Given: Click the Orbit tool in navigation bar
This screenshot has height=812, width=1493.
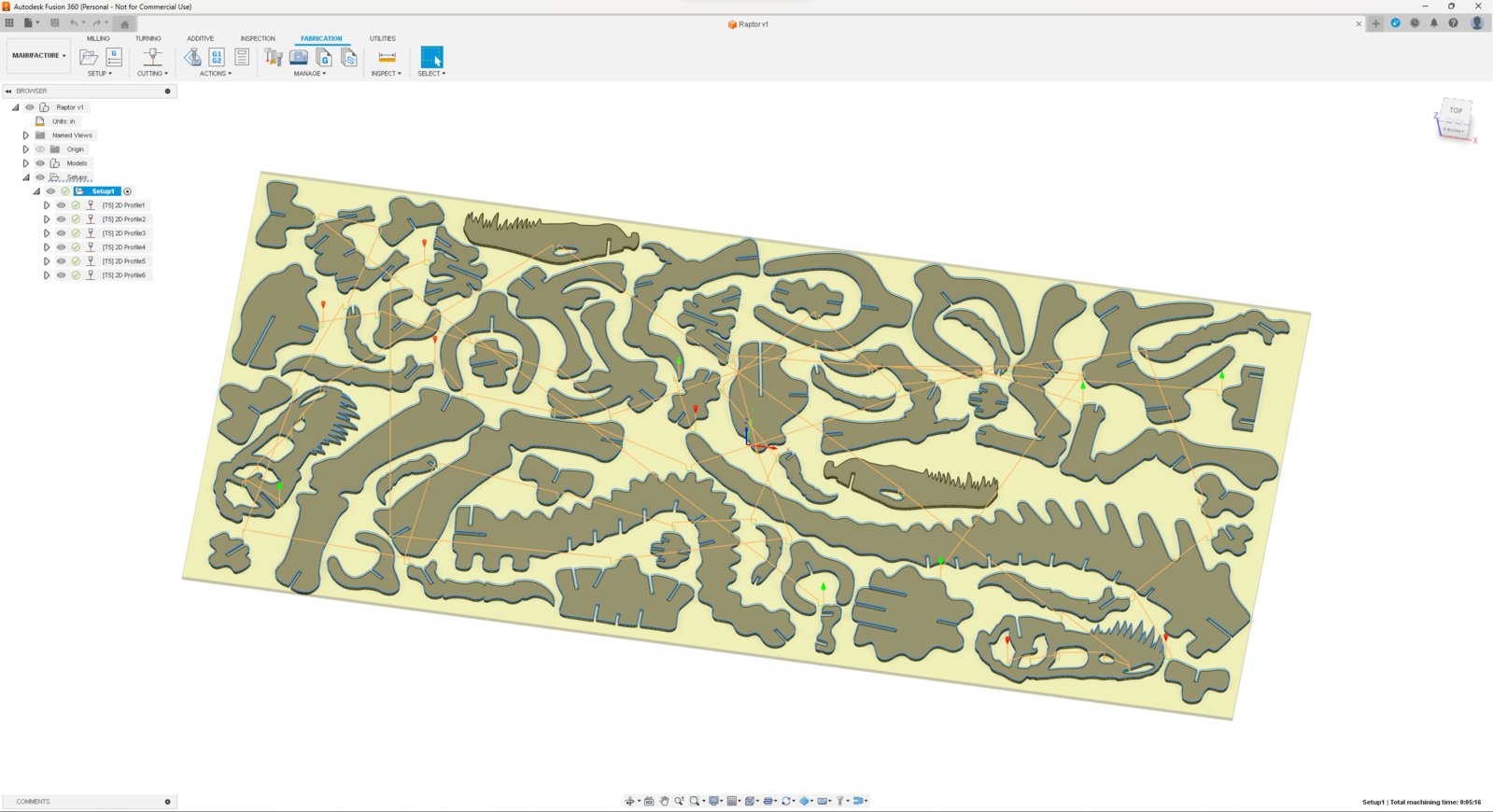Looking at the screenshot, I should click(629, 801).
